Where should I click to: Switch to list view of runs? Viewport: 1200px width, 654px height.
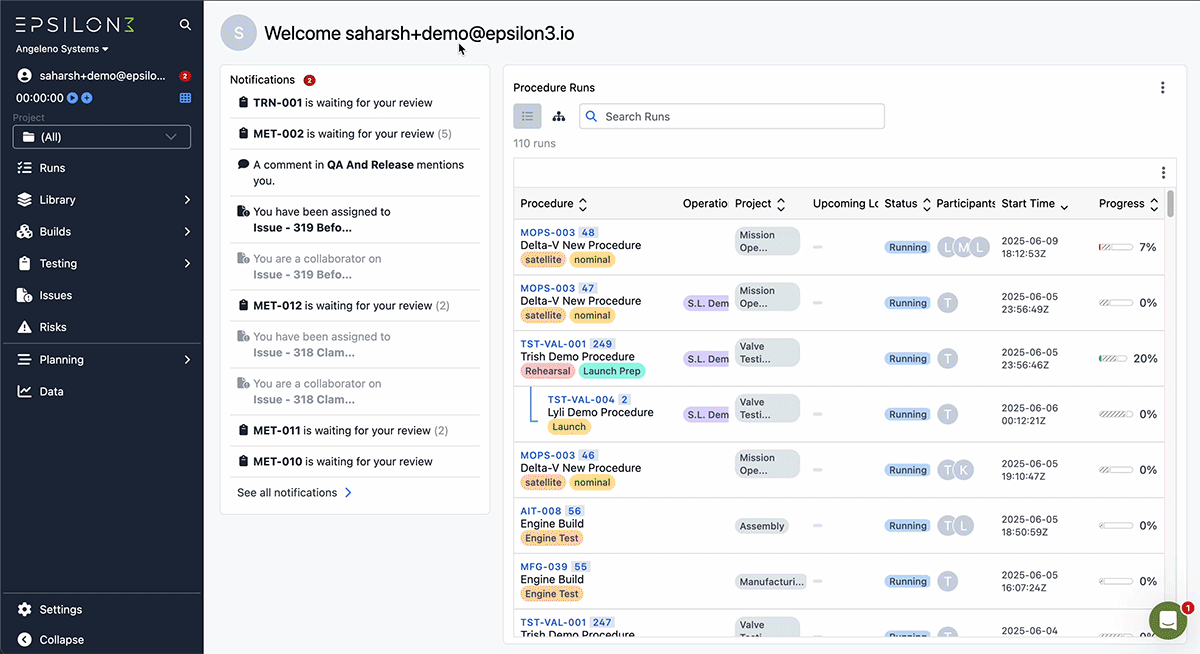pos(527,116)
